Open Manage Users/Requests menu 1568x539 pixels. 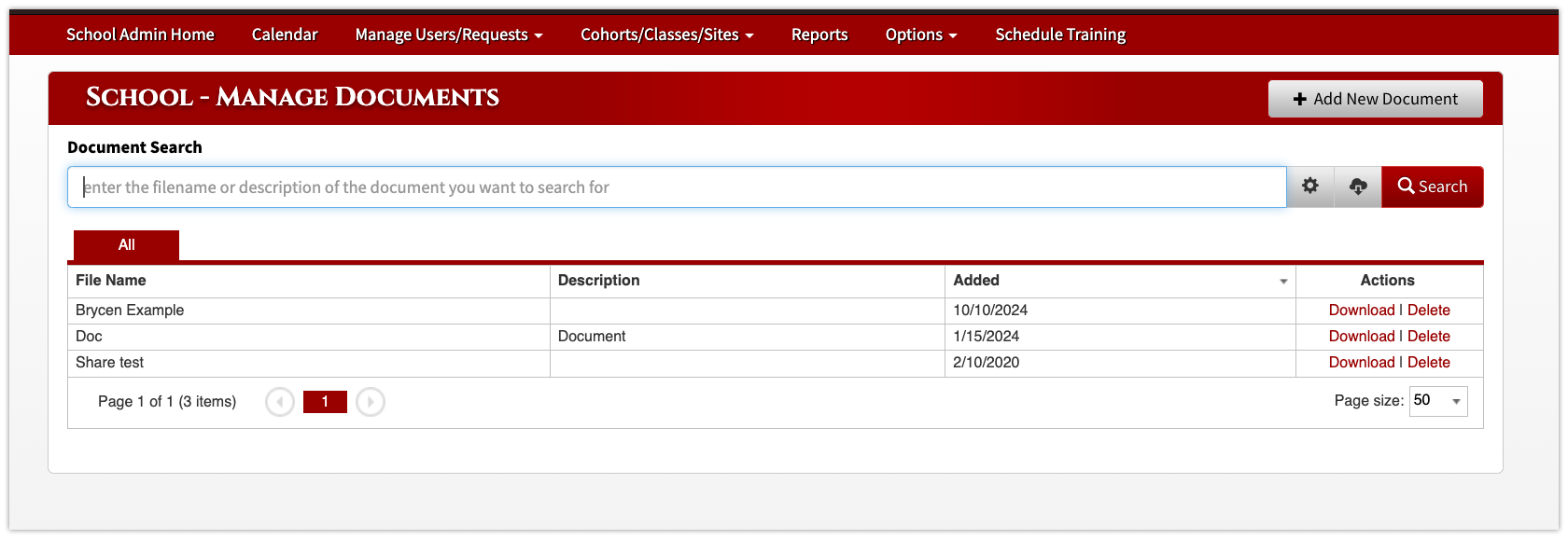449,35
